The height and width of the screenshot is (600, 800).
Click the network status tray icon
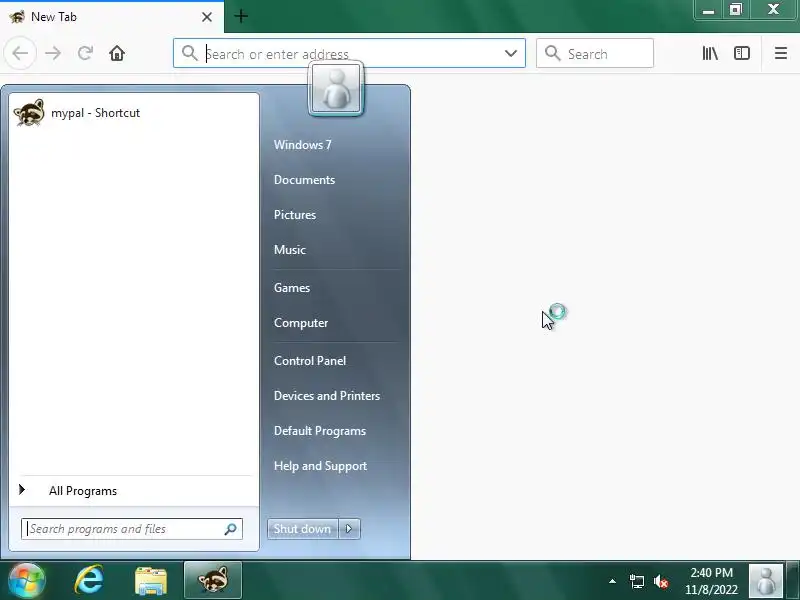[636, 581]
